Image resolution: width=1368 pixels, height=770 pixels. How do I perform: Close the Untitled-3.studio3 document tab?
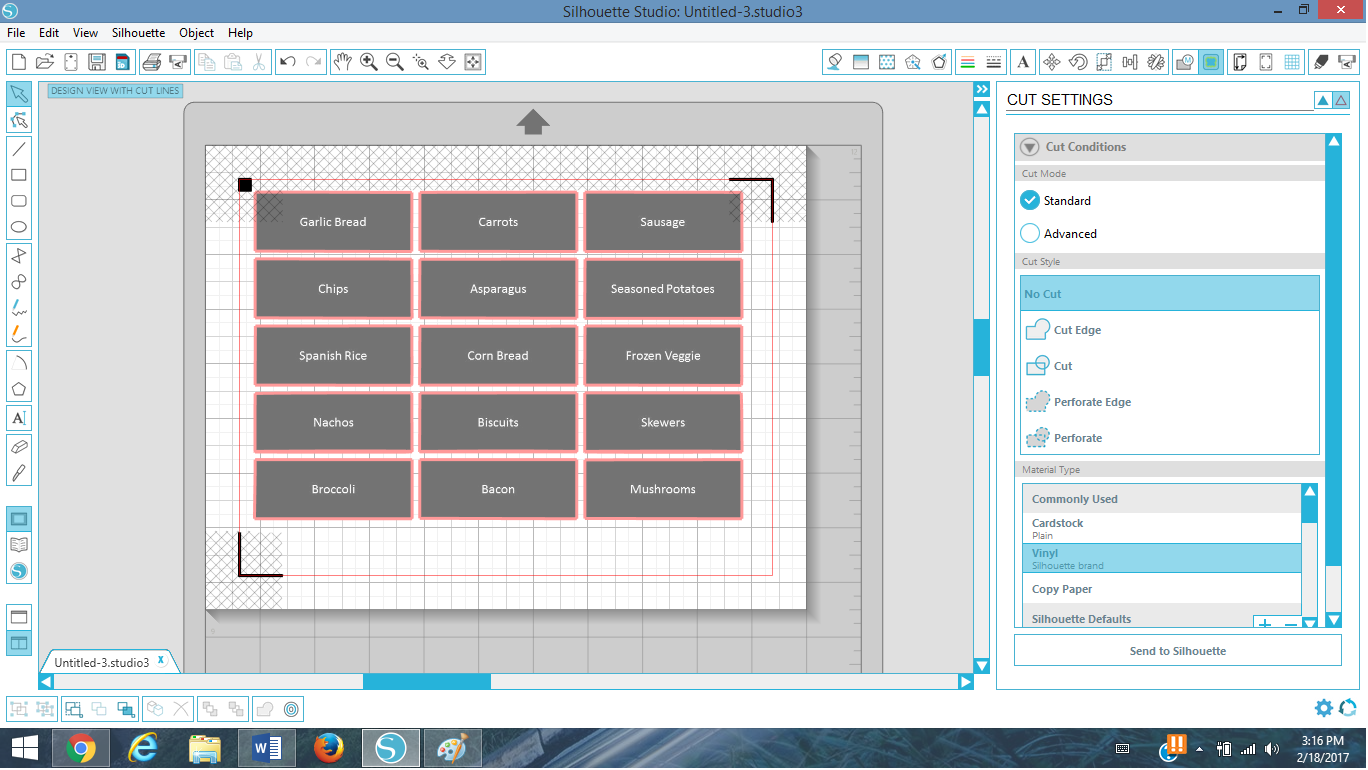coord(161,661)
